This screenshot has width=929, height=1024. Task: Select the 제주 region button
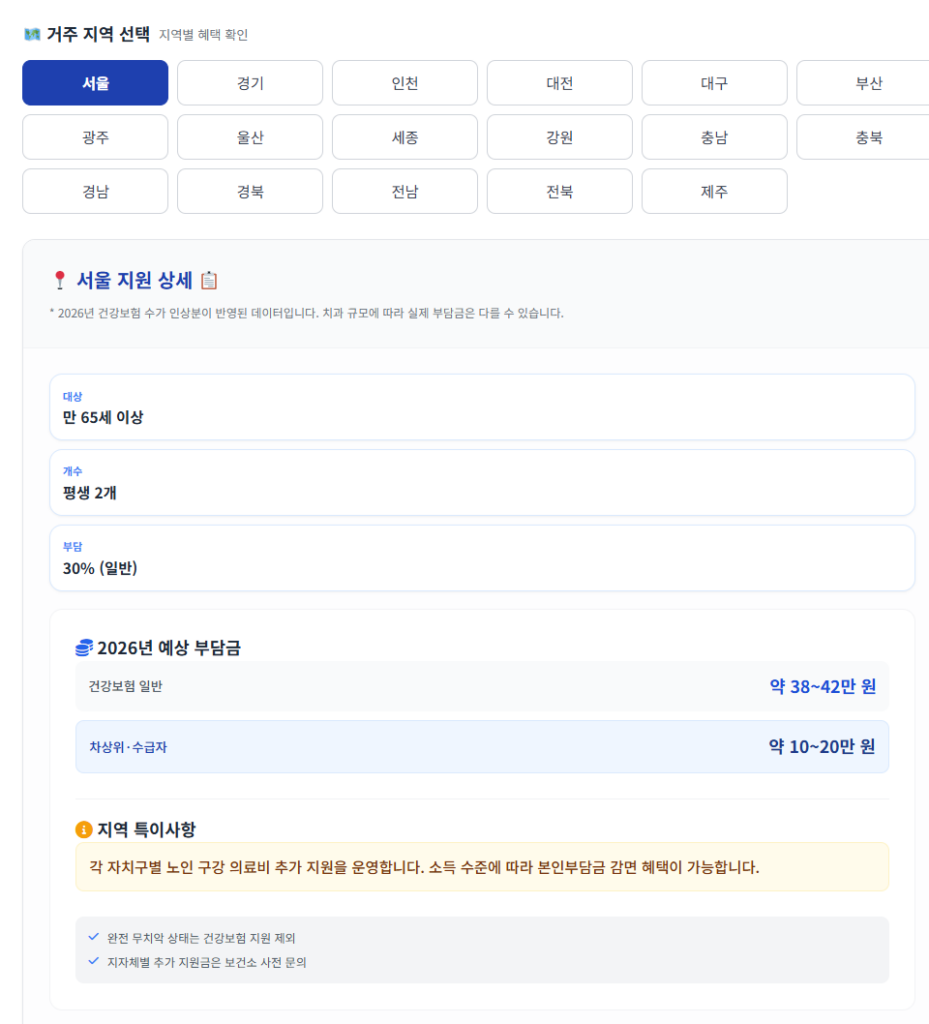(714, 191)
